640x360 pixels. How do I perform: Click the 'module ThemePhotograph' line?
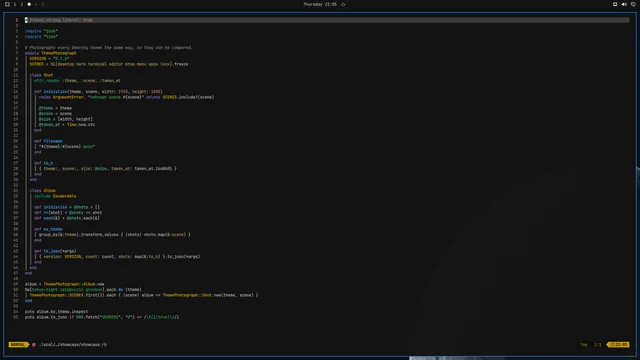coord(51,53)
